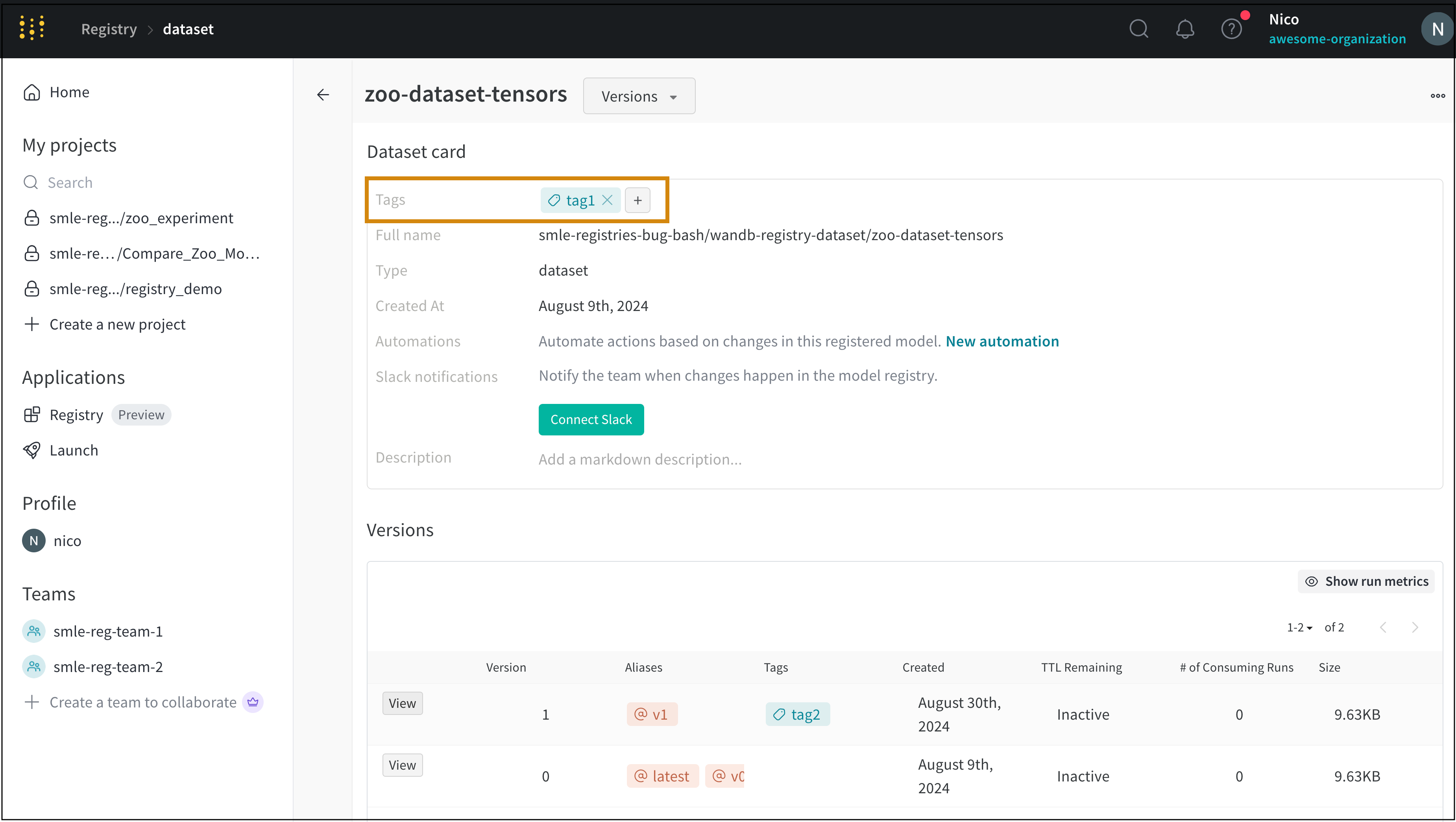The image size is (1456, 822).
Task: Go to next page with the right chevron
Action: (1415, 627)
